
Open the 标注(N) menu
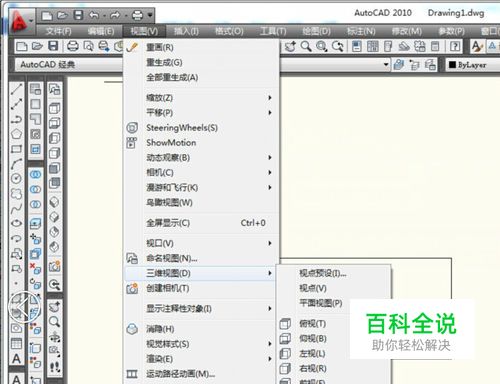(x=361, y=31)
